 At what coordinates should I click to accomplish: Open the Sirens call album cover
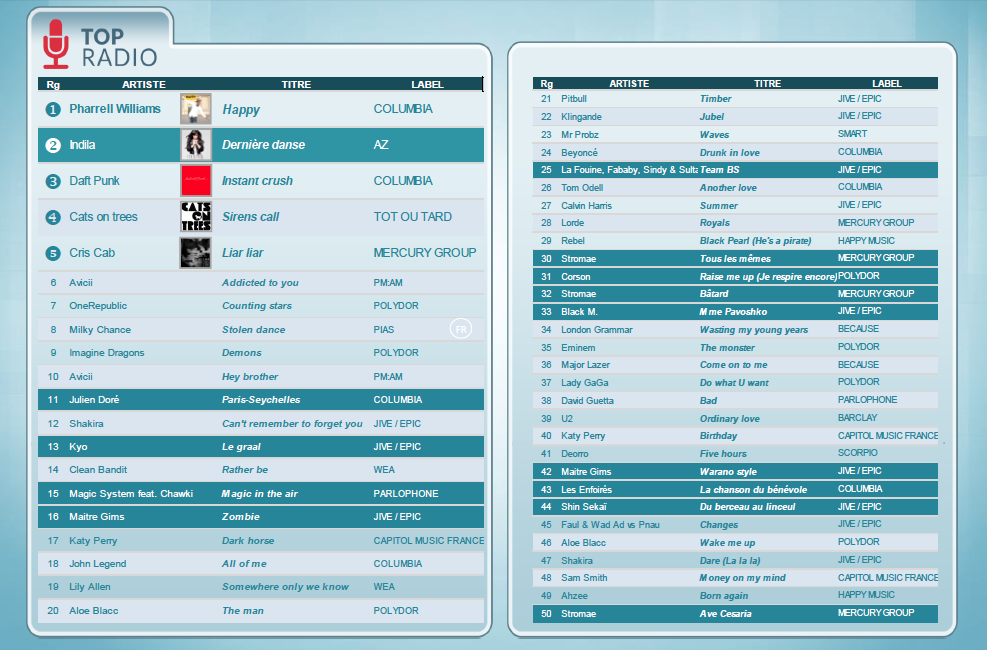[196, 217]
